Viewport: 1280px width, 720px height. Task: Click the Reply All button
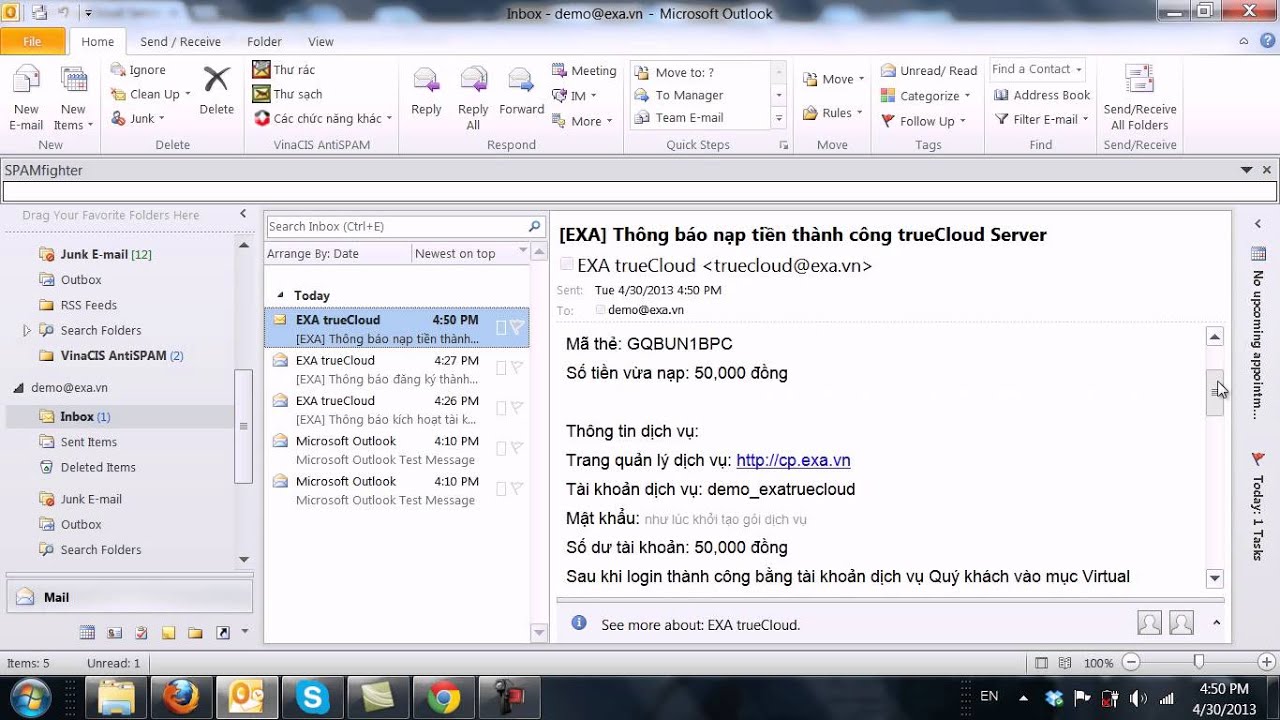click(473, 98)
